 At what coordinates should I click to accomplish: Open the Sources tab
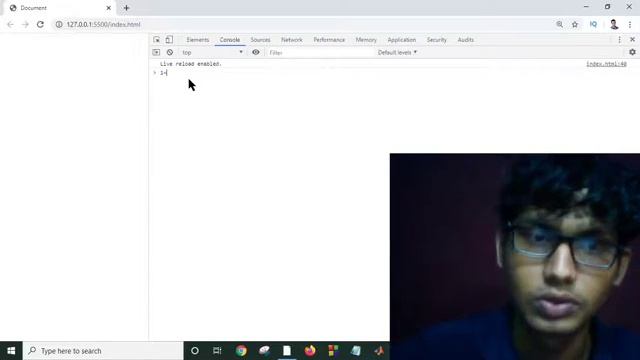(x=260, y=40)
